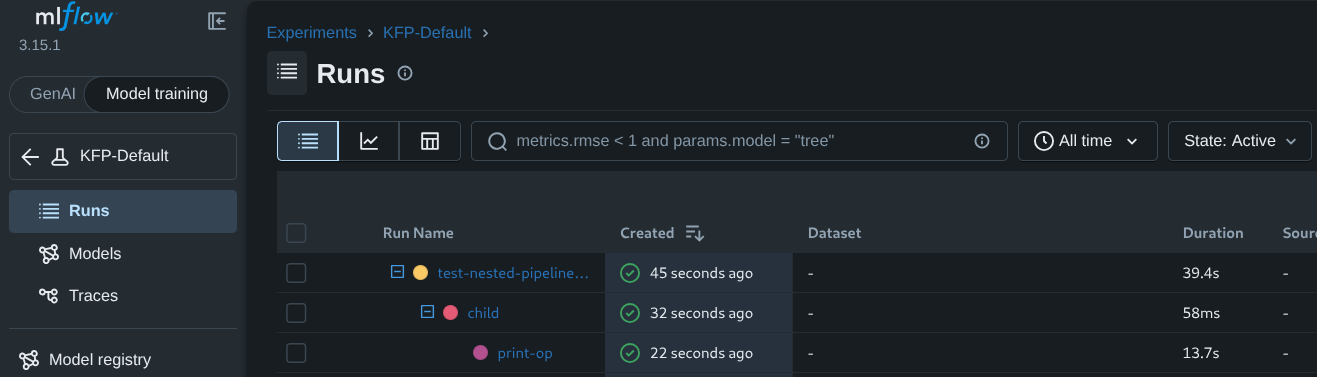This screenshot has height=377, width=1317.
Task: Open the info tooltip next to the Runs title
Action: click(405, 73)
